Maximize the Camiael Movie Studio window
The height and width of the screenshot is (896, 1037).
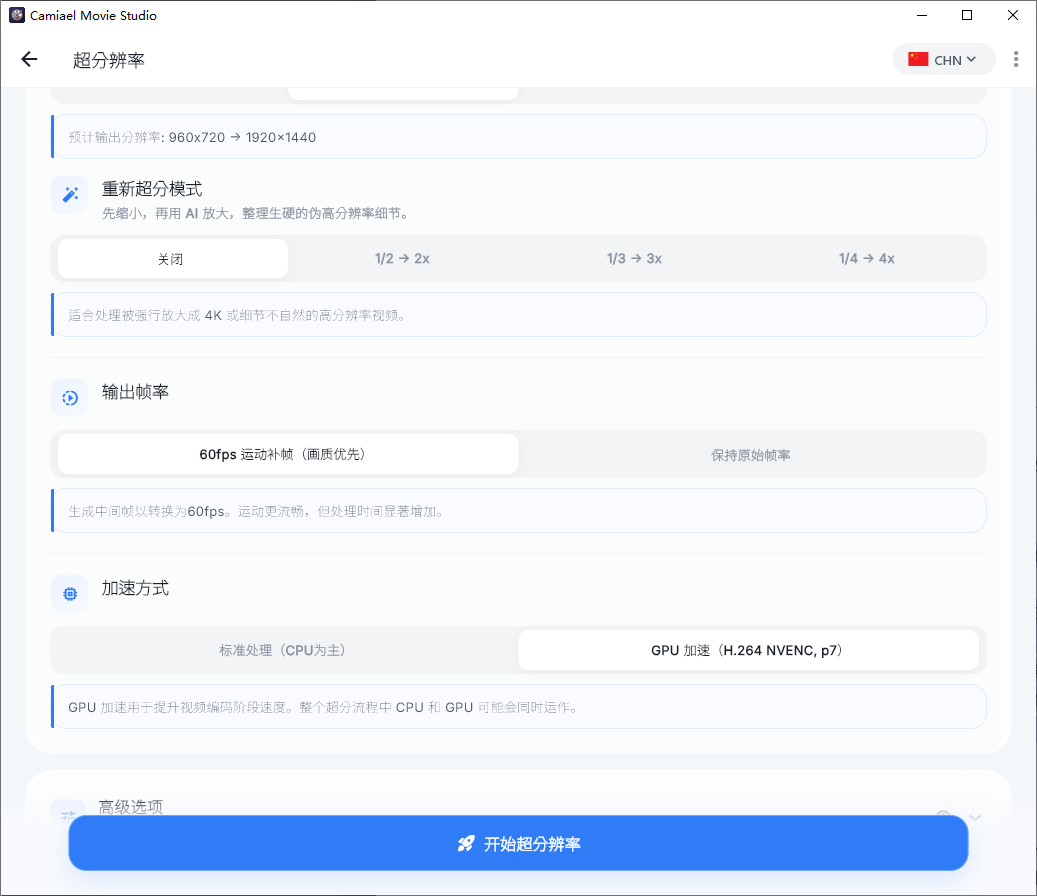967,15
